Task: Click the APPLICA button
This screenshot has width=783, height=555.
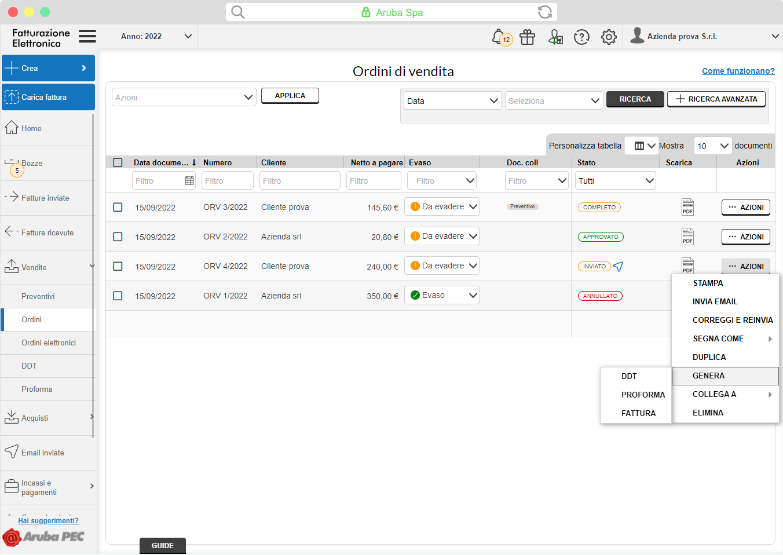Action: click(x=290, y=95)
